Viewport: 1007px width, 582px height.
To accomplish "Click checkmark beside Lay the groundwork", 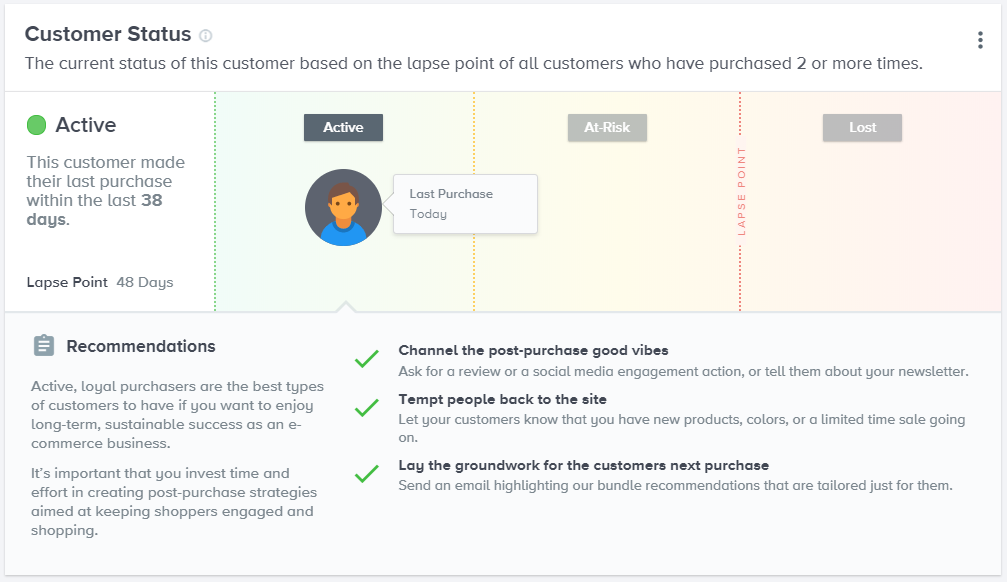I will pos(367,474).
